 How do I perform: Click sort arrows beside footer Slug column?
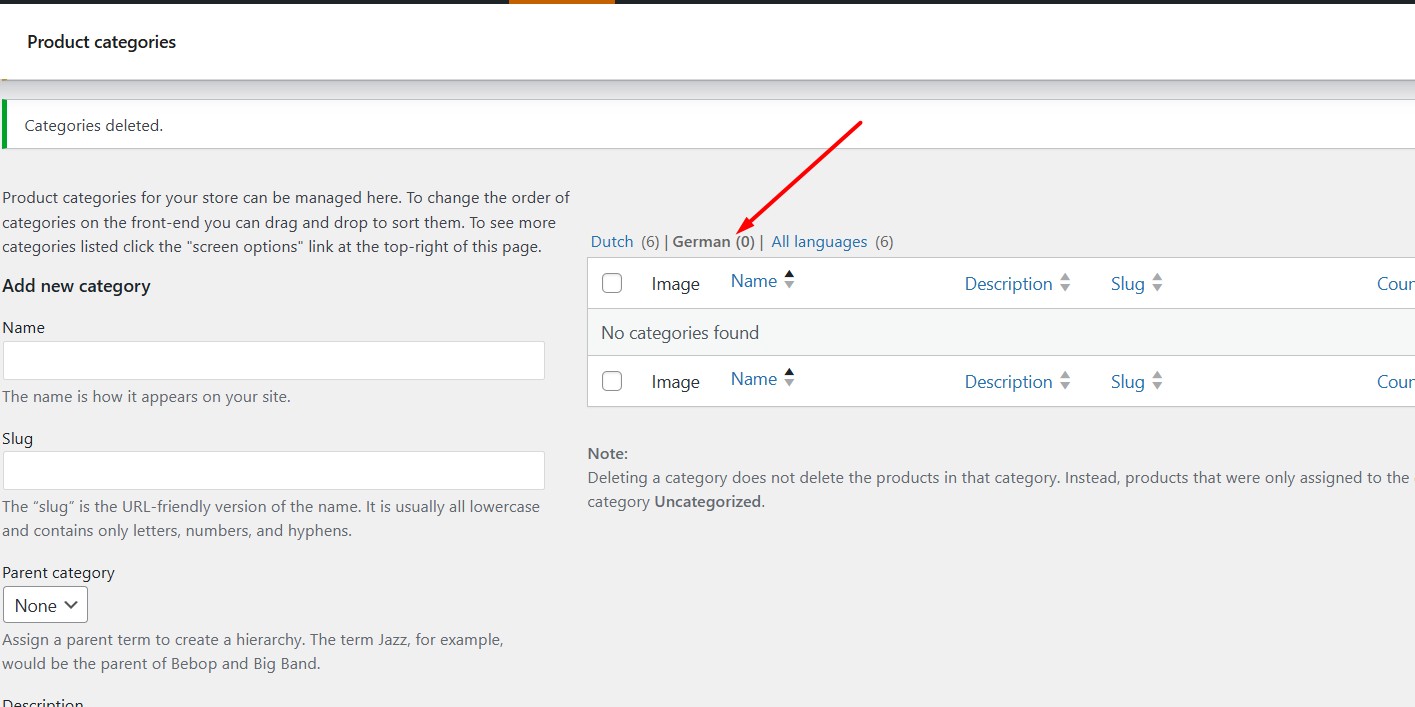[1157, 382]
